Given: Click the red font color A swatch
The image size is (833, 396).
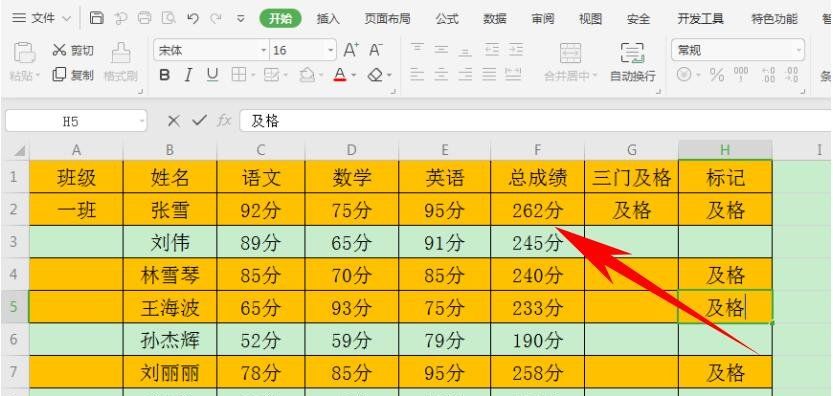Looking at the screenshot, I should (x=340, y=75).
